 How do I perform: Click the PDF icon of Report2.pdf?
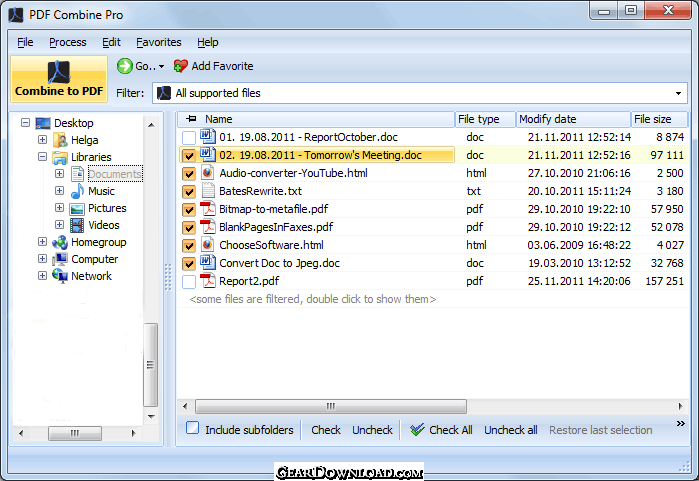pyautogui.click(x=207, y=280)
